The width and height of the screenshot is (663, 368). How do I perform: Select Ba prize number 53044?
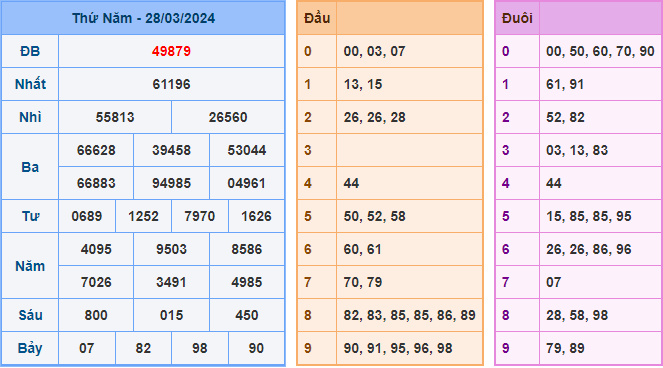pos(247,150)
